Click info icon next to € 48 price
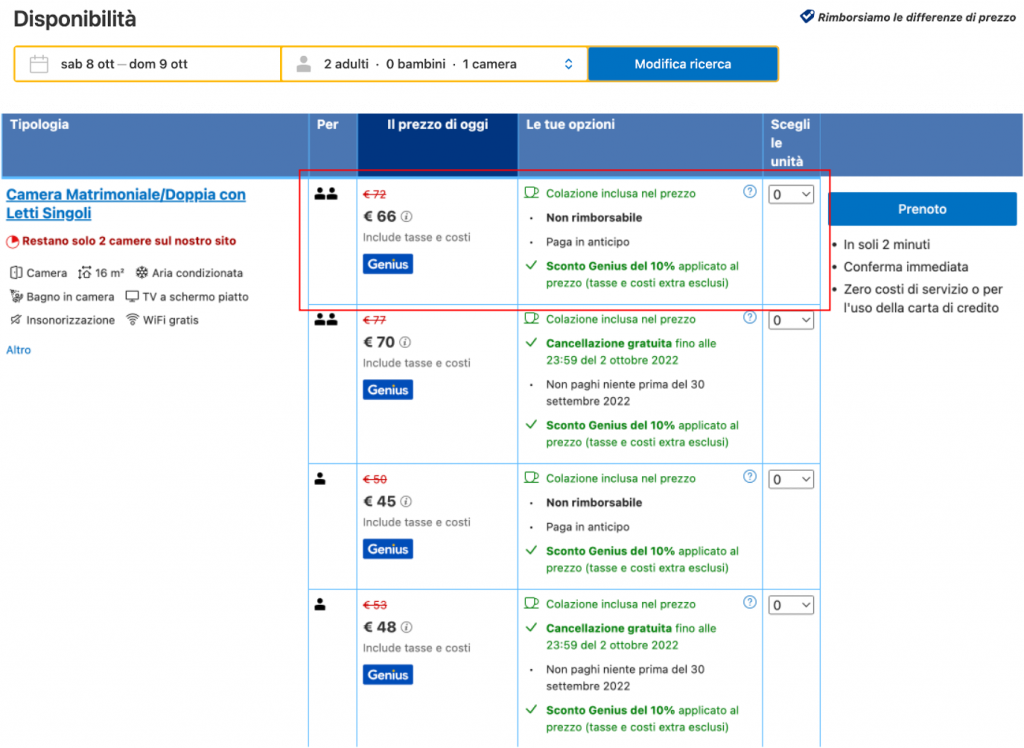 point(406,628)
